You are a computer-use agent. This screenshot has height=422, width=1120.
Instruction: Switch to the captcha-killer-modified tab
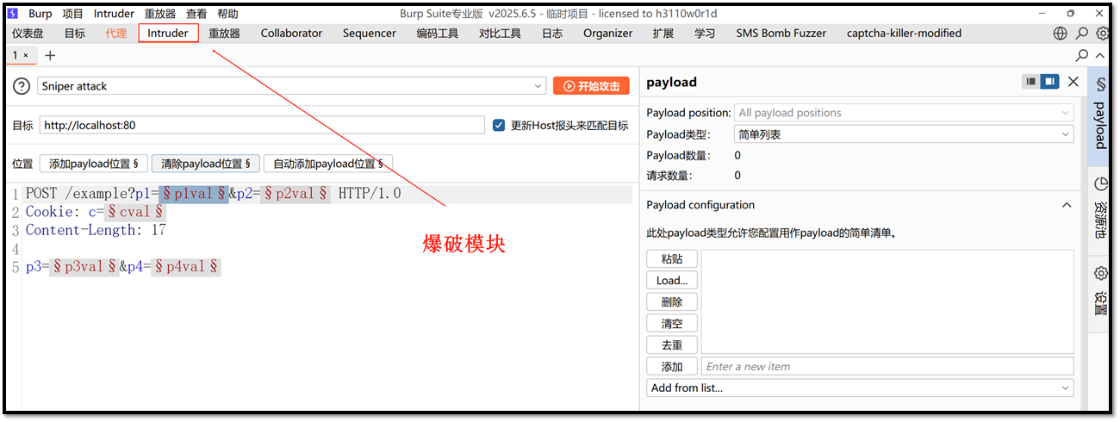click(x=904, y=34)
